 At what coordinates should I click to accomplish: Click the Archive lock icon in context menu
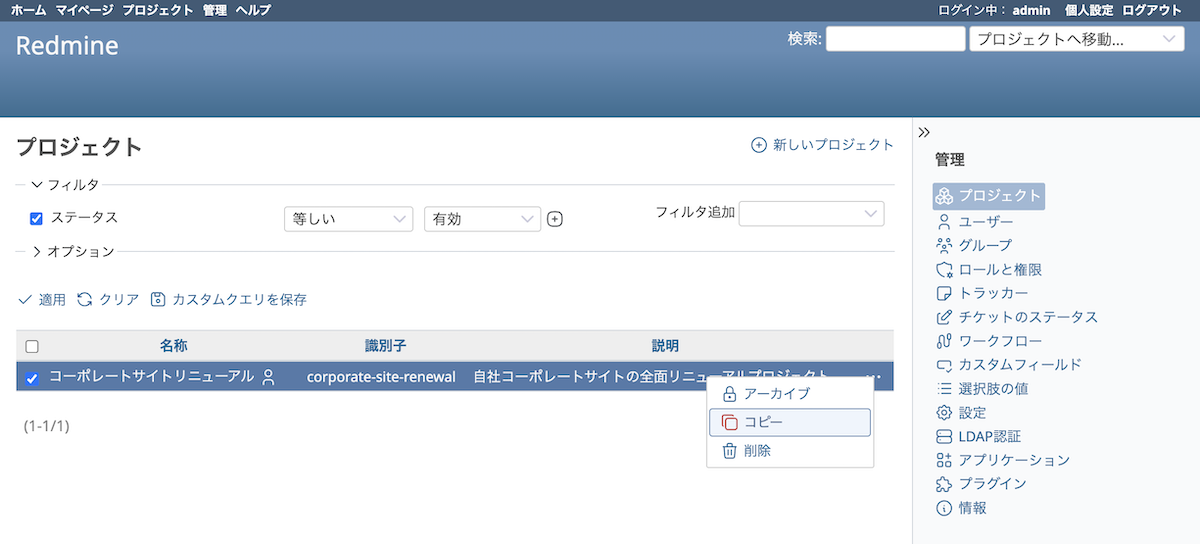coord(730,394)
